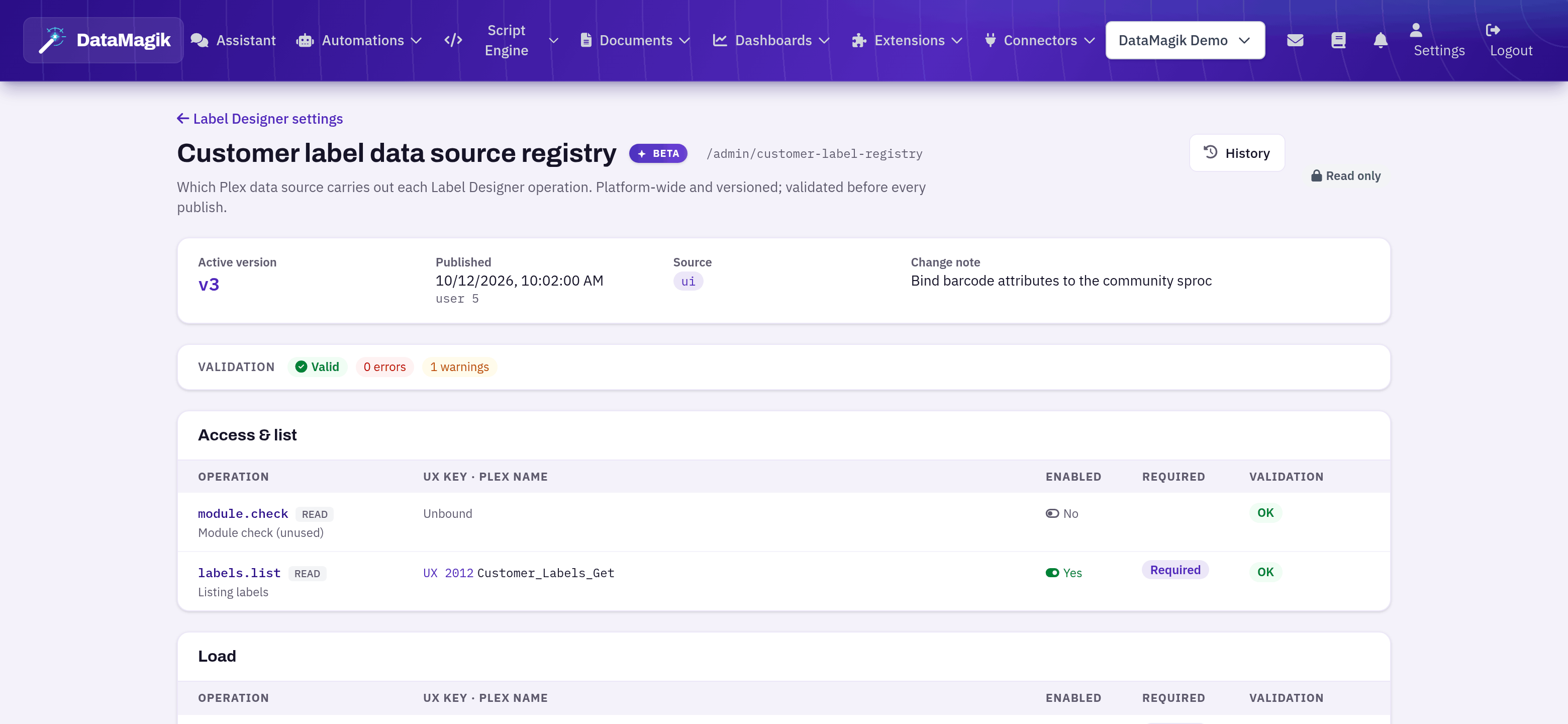Click the Extensions puzzle piece icon
The height and width of the screenshot is (724, 1568).
coord(859,40)
